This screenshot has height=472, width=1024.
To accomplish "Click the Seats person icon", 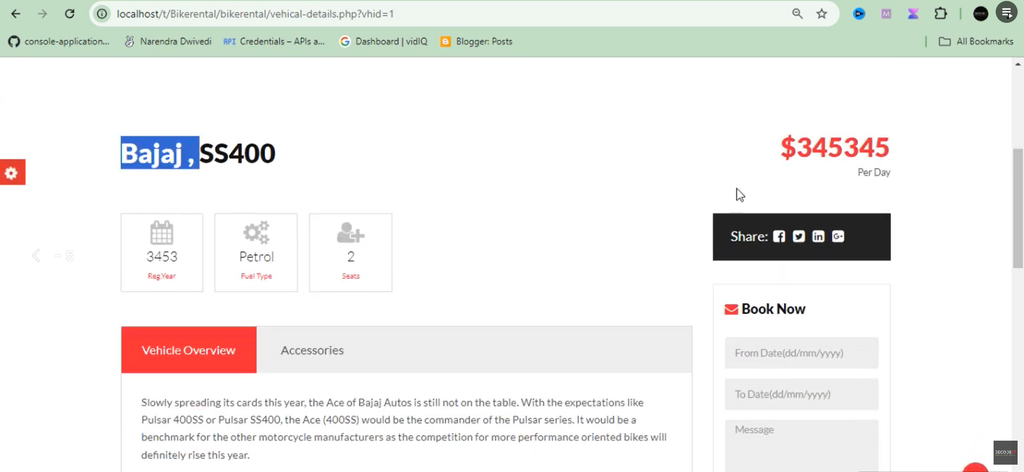I will coord(351,232).
